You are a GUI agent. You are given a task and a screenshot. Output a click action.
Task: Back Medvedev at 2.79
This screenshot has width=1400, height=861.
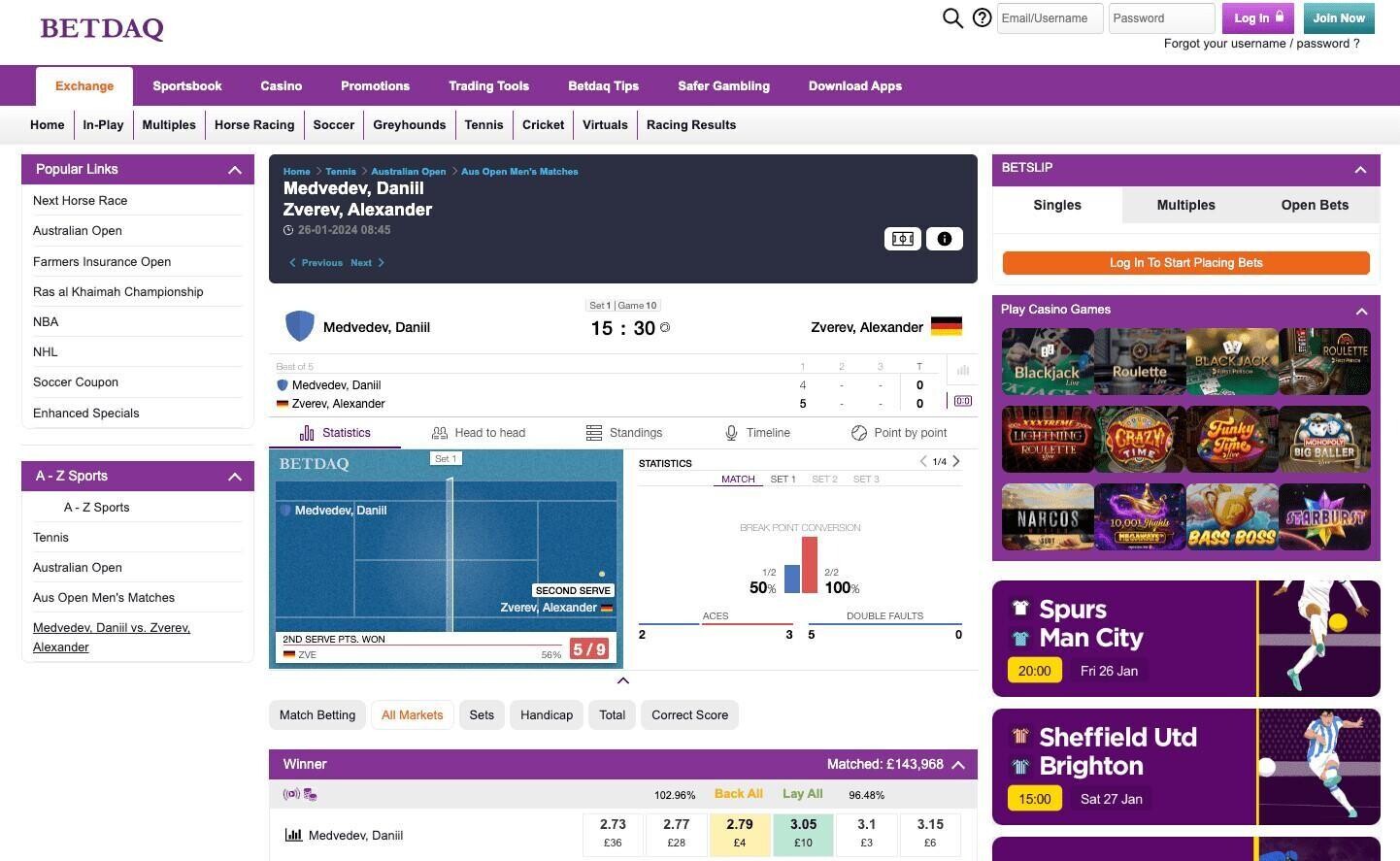coord(740,834)
